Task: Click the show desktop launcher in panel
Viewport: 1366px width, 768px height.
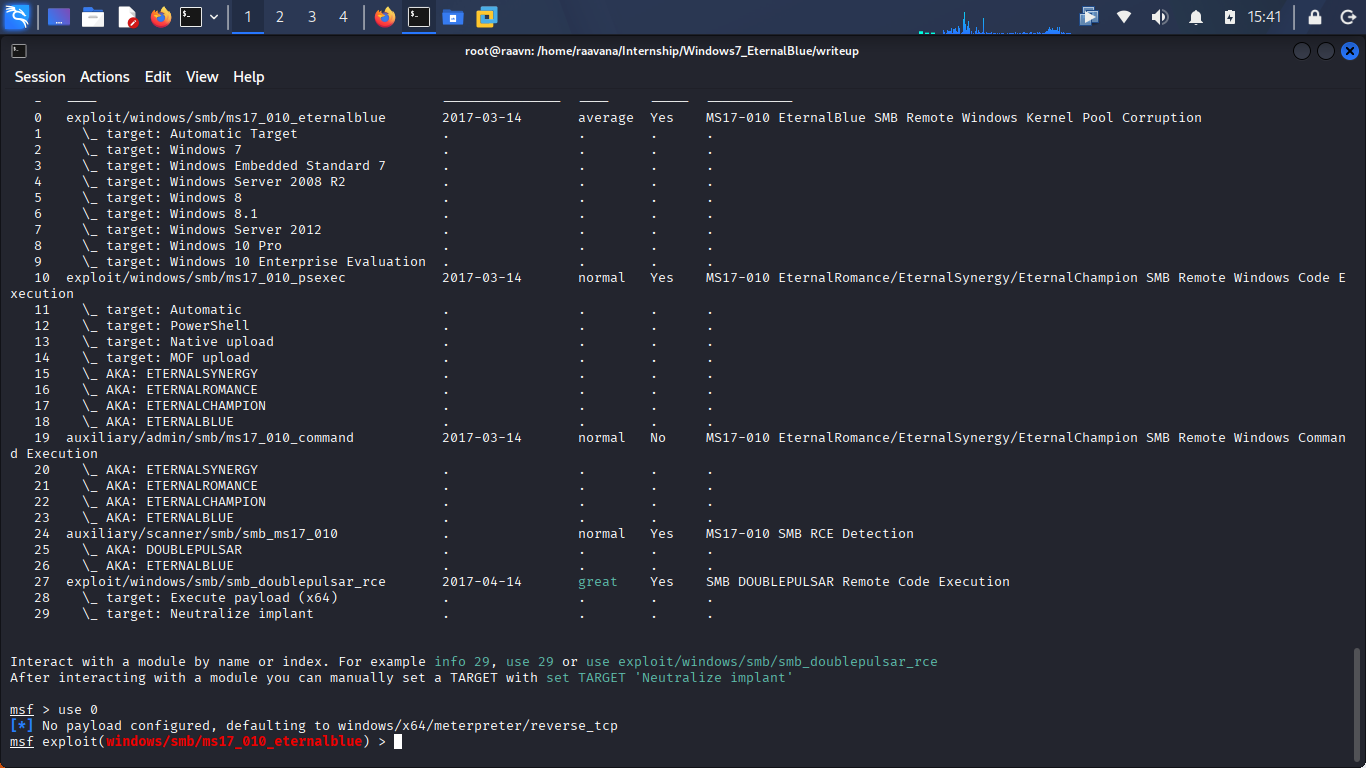Action: [59, 17]
